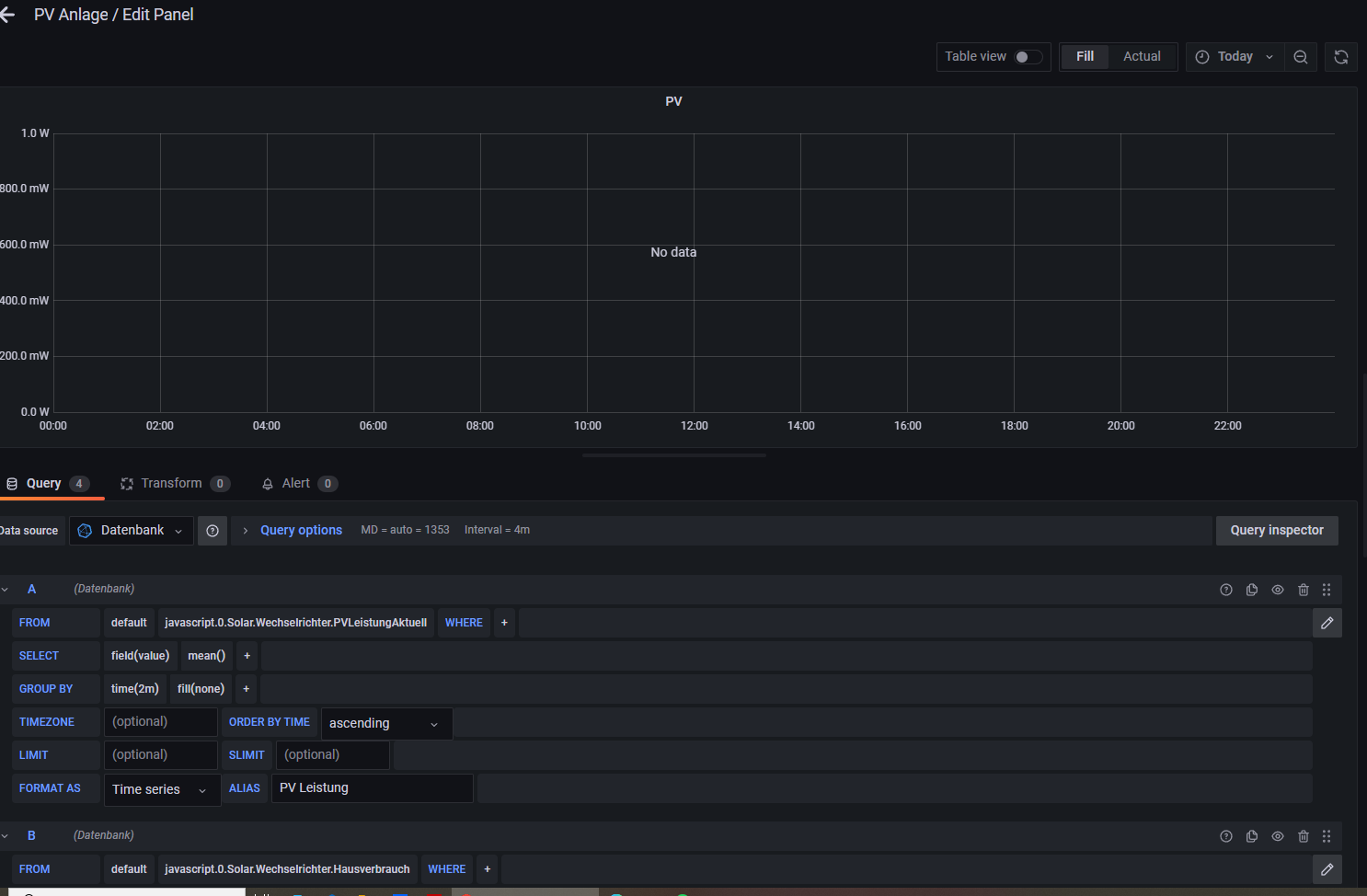Click the default policy in query B
The image size is (1367, 896).
click(129, 869)
